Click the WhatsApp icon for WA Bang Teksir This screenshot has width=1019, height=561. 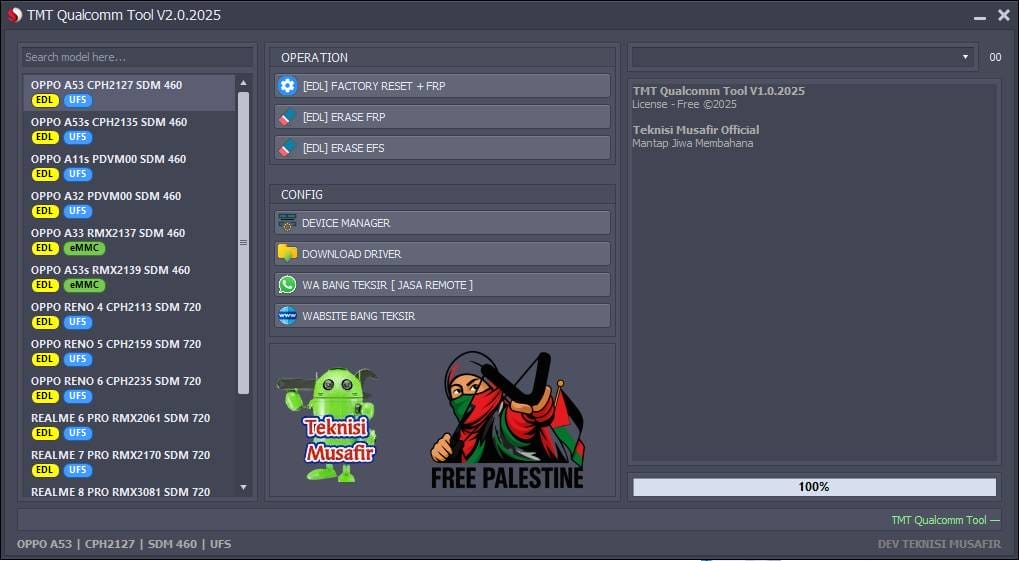[x=288, y=285]
